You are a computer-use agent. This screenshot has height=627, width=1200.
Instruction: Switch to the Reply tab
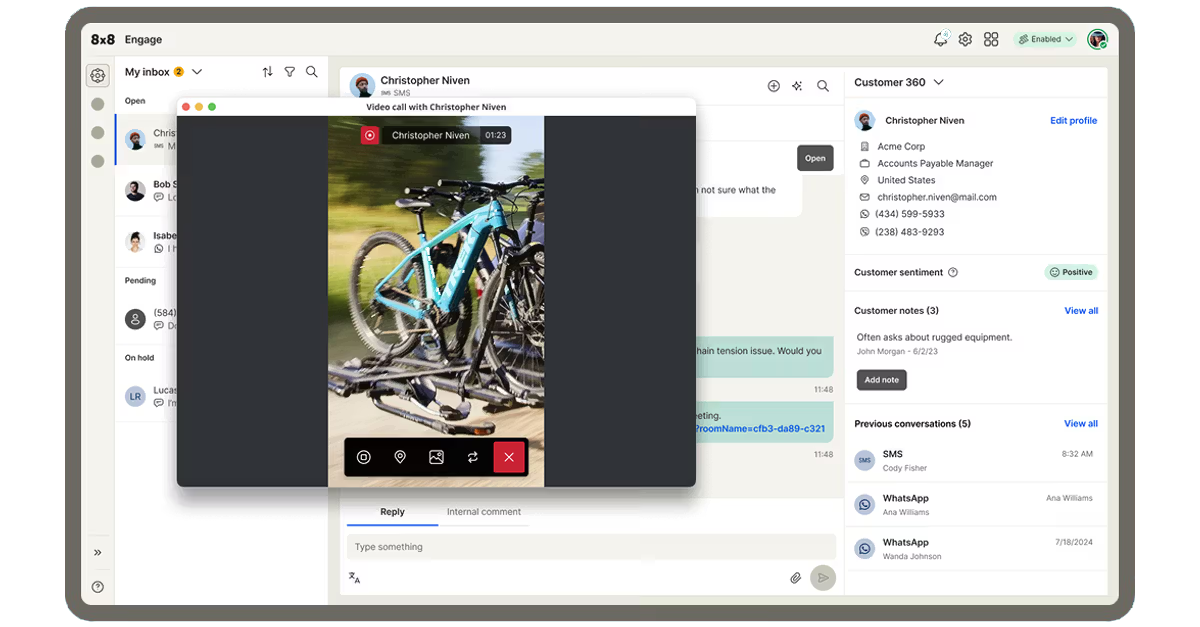coord(392,512)
